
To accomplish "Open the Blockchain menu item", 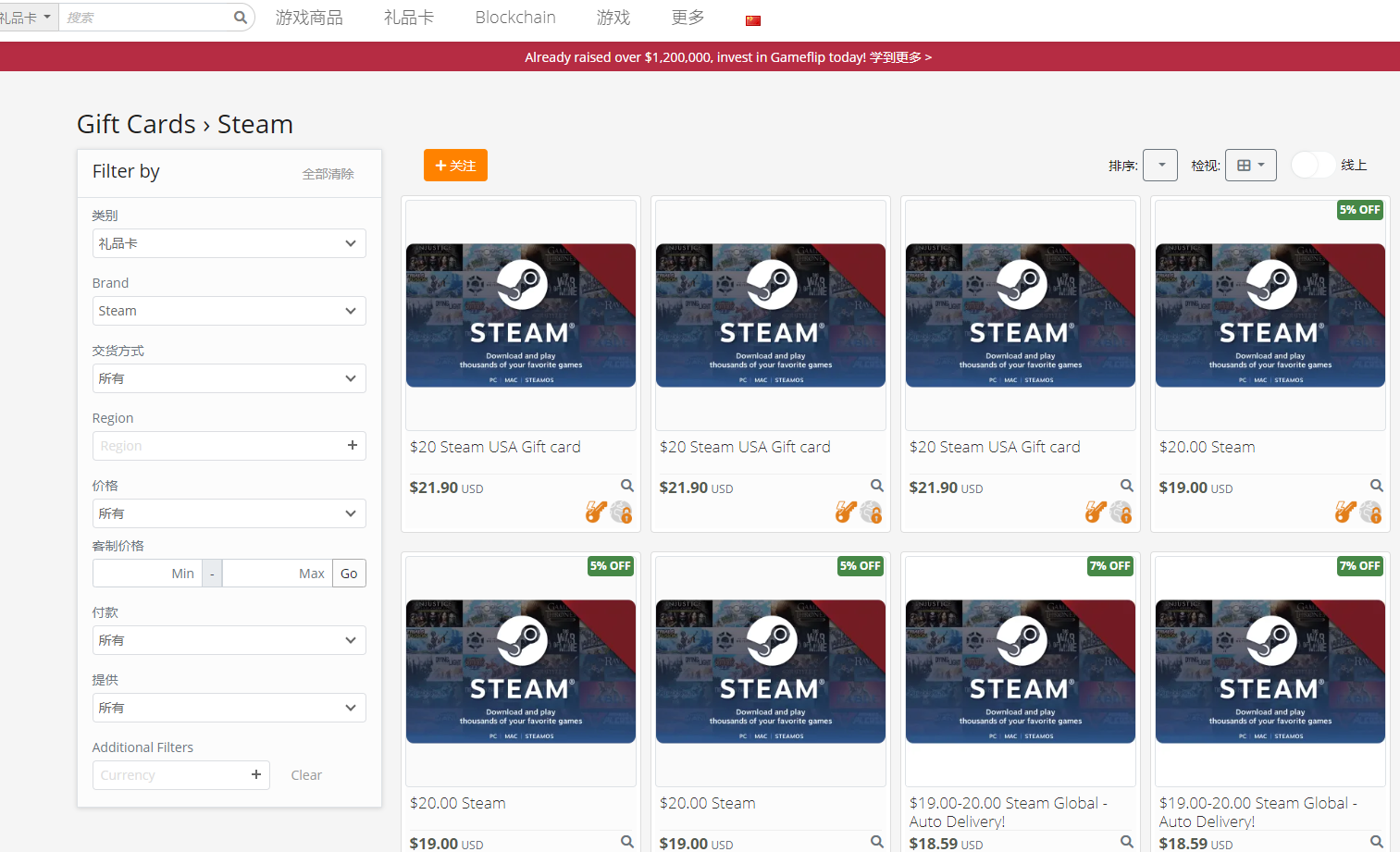I will [515, 18].
